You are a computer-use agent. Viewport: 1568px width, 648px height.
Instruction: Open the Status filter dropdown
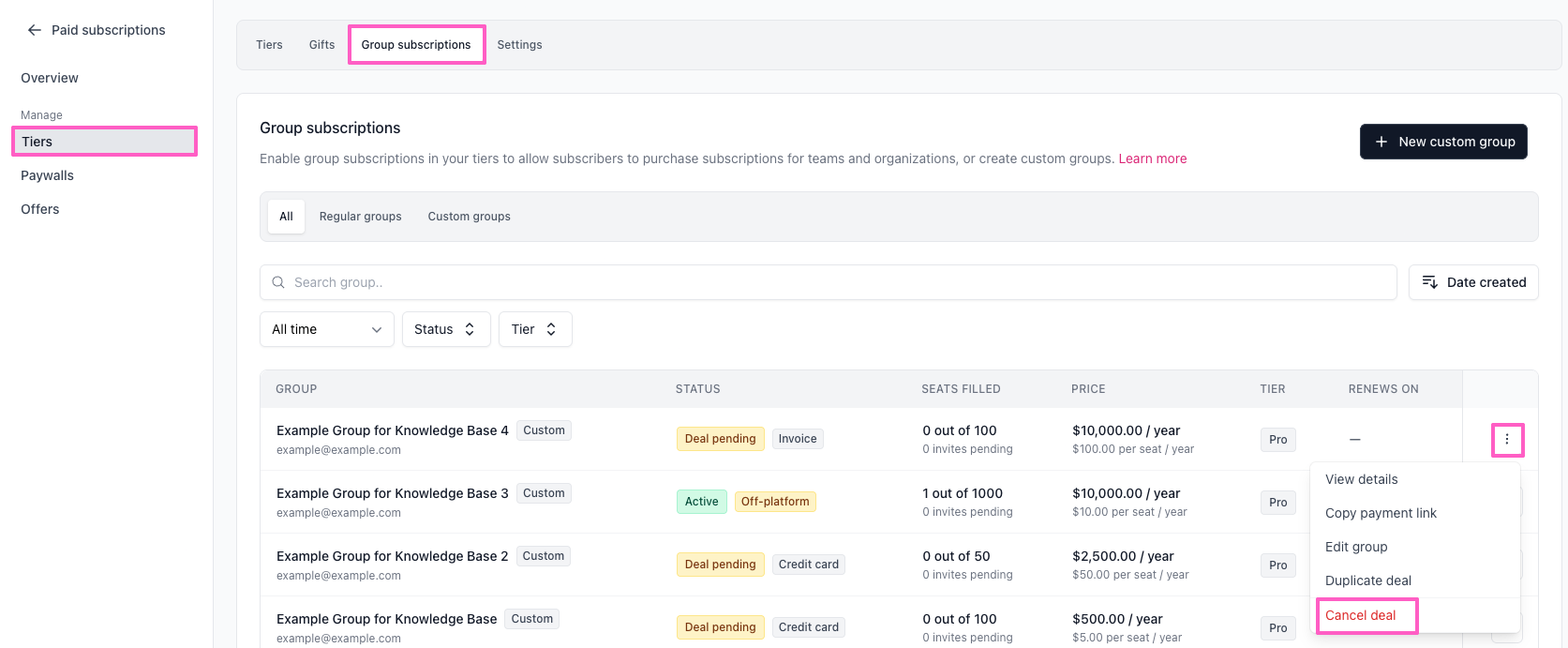[x=446, y=329]
